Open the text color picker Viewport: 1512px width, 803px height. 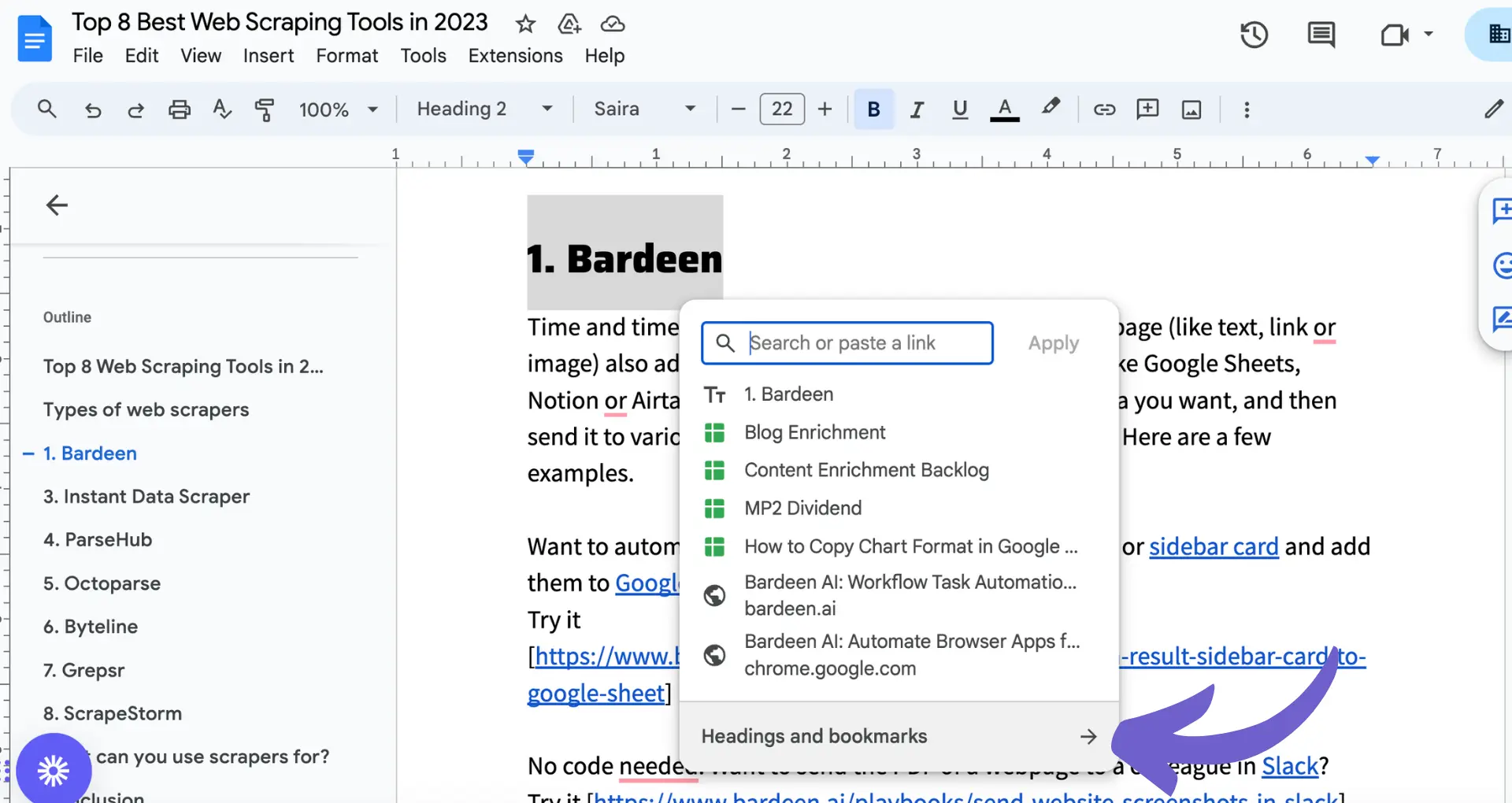pyautogui.click(x=1004, y=109)
